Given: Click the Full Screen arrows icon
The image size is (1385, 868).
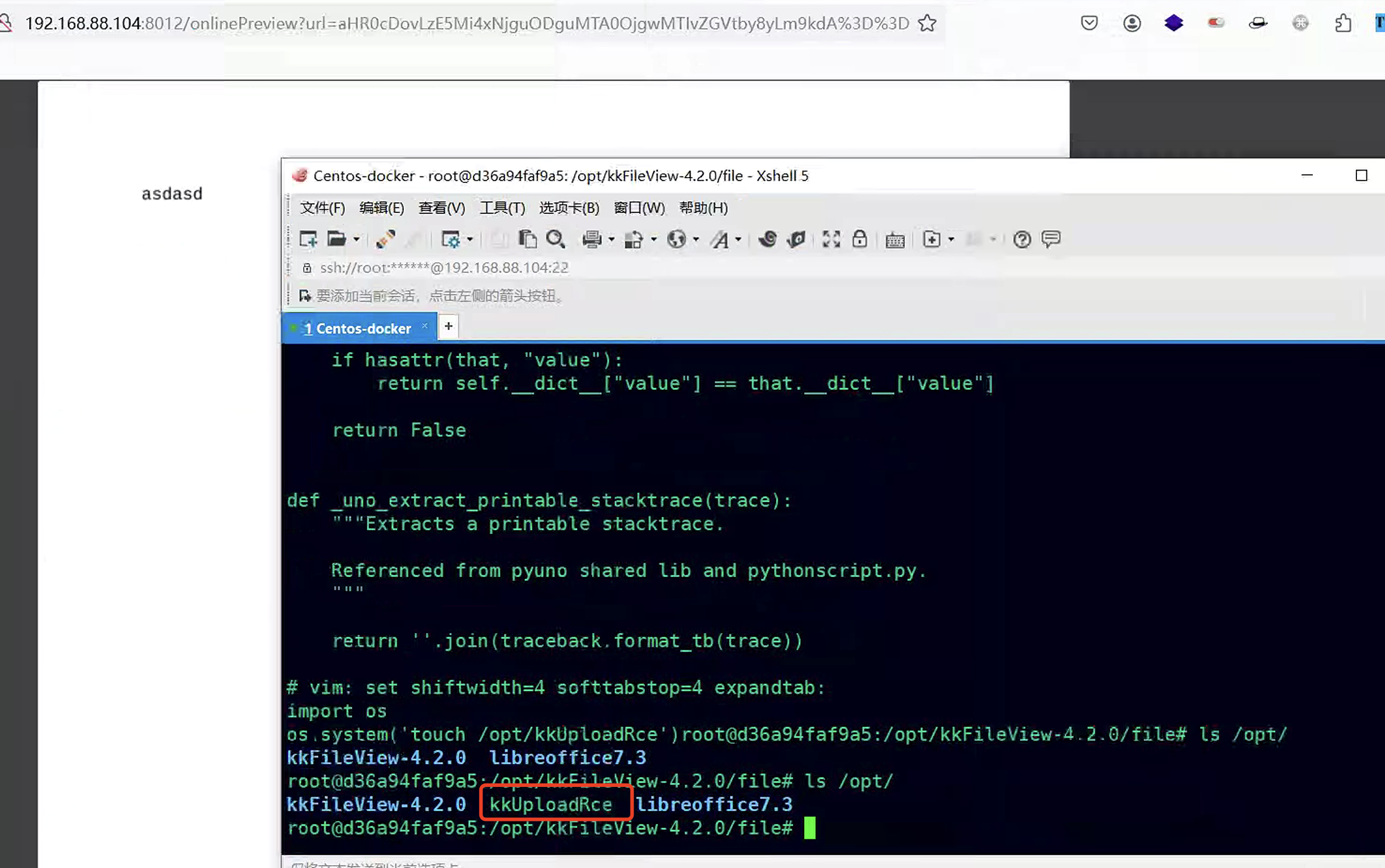Looking at the screenshot, I should 831,239.
